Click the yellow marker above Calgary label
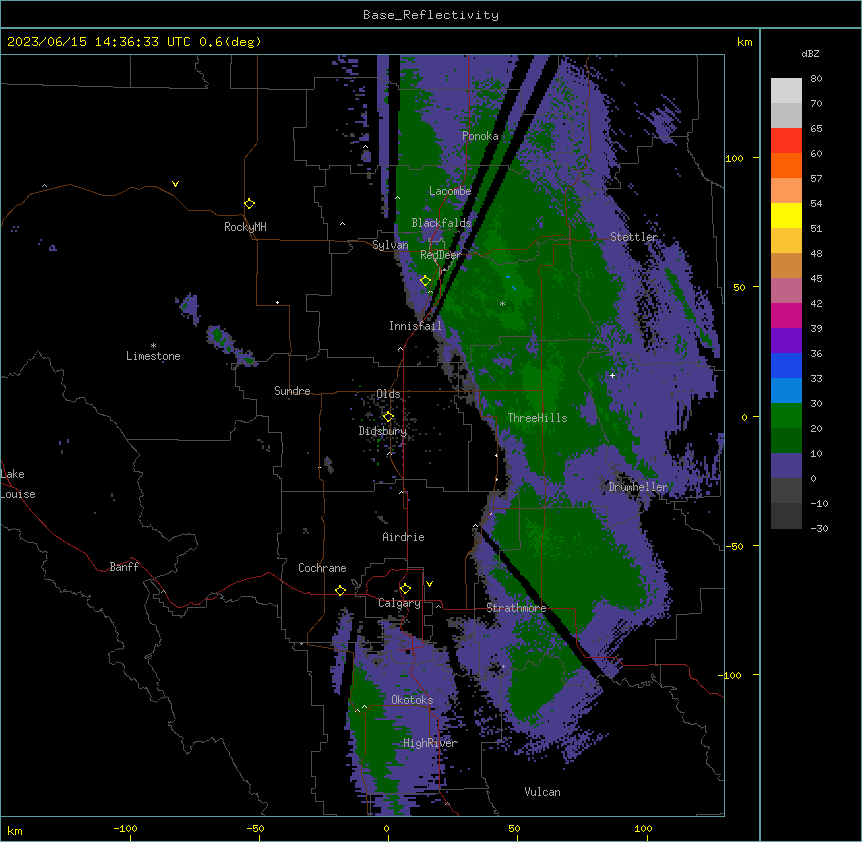This screenshot has height=842, width=862. click(405, 589)
